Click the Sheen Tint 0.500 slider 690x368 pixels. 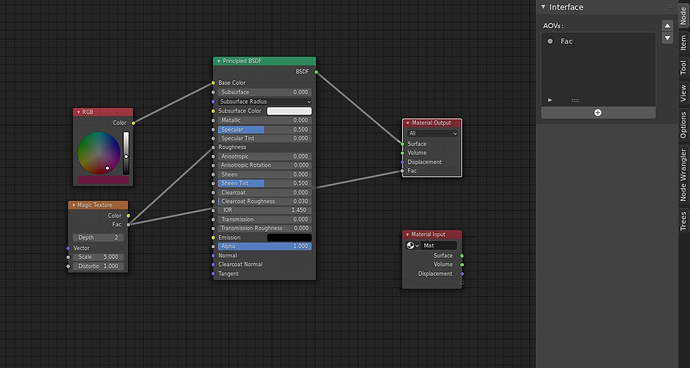265,184
